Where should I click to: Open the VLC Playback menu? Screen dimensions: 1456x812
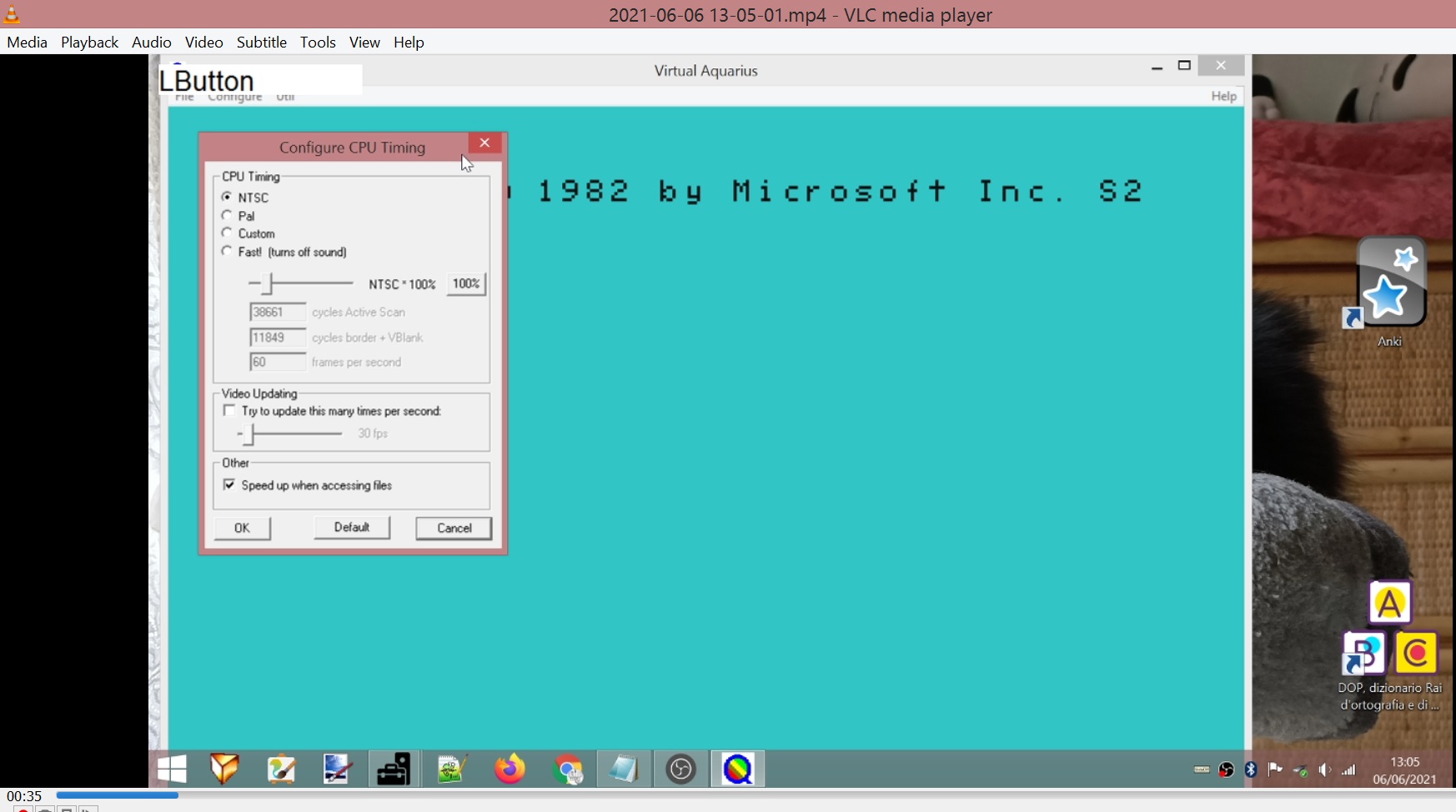pos(89,43)
